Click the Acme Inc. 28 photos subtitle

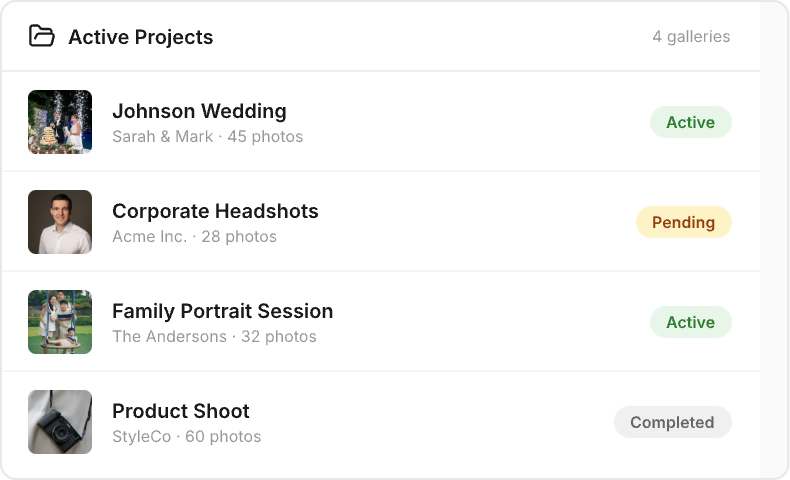[x=194, y=237]
